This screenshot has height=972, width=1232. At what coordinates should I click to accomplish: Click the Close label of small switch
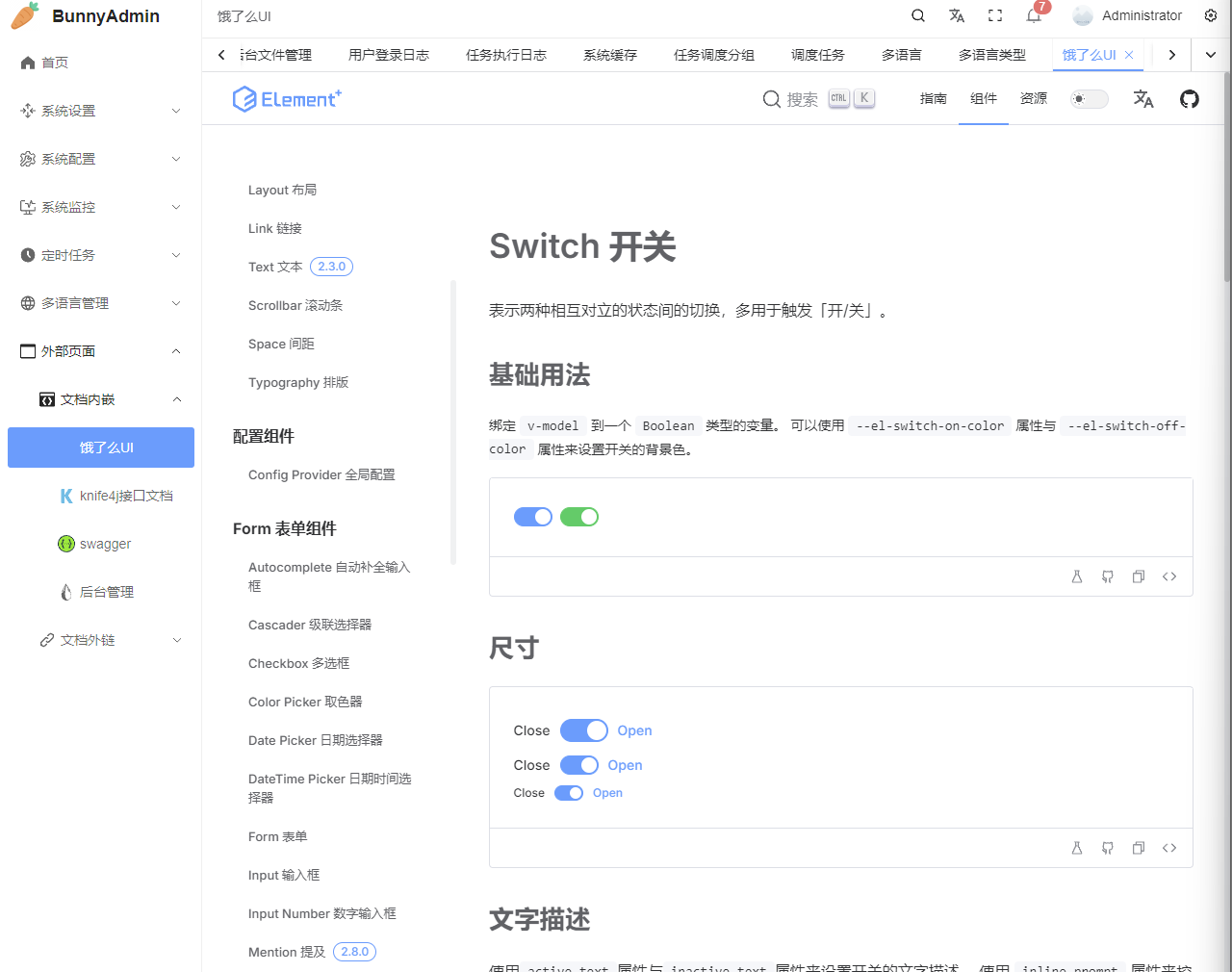tap(528, 793)
